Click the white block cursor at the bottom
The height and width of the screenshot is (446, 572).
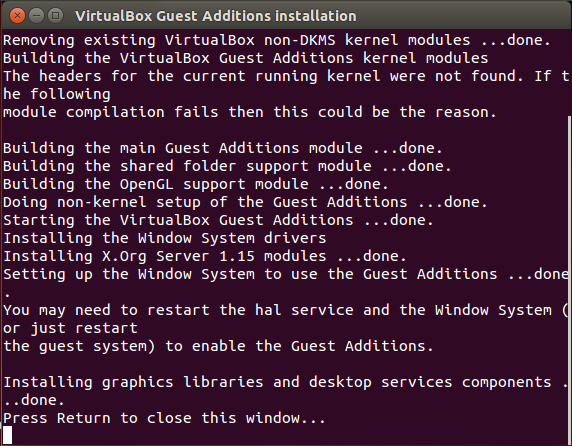click(x=8, y=435)
